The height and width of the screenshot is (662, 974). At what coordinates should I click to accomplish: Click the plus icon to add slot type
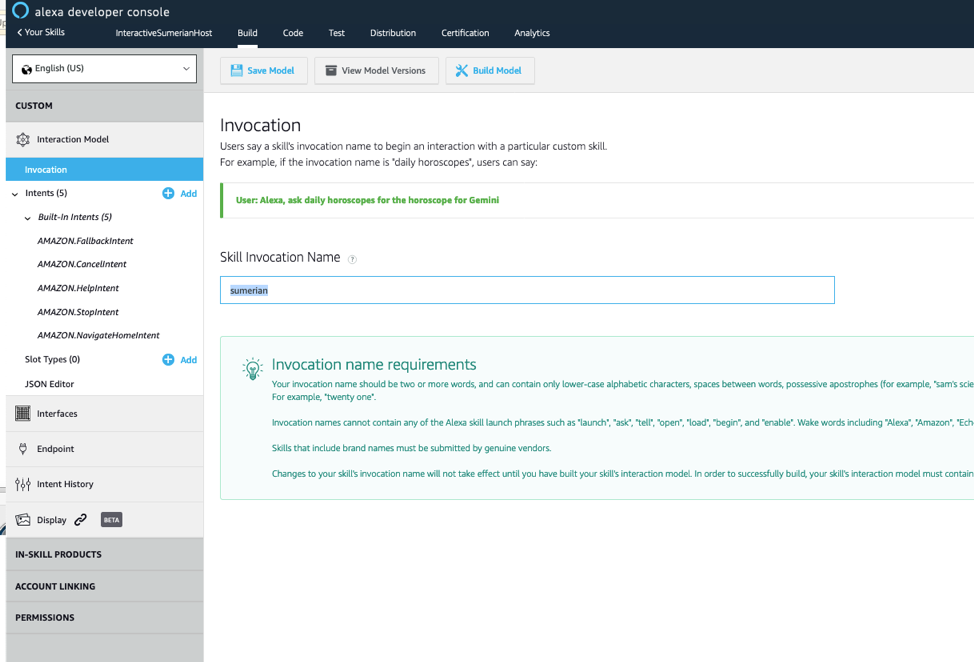click(x=168, y=360)
